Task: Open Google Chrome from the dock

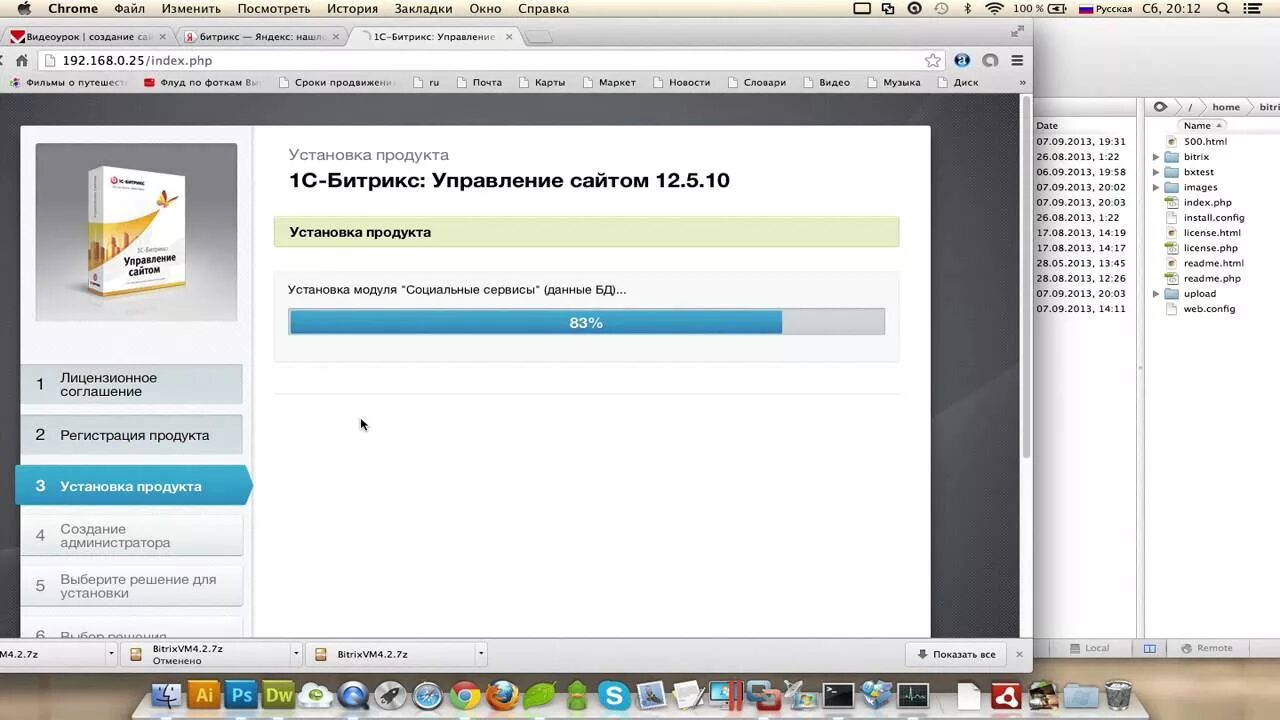Action: [x=464, y=695]
